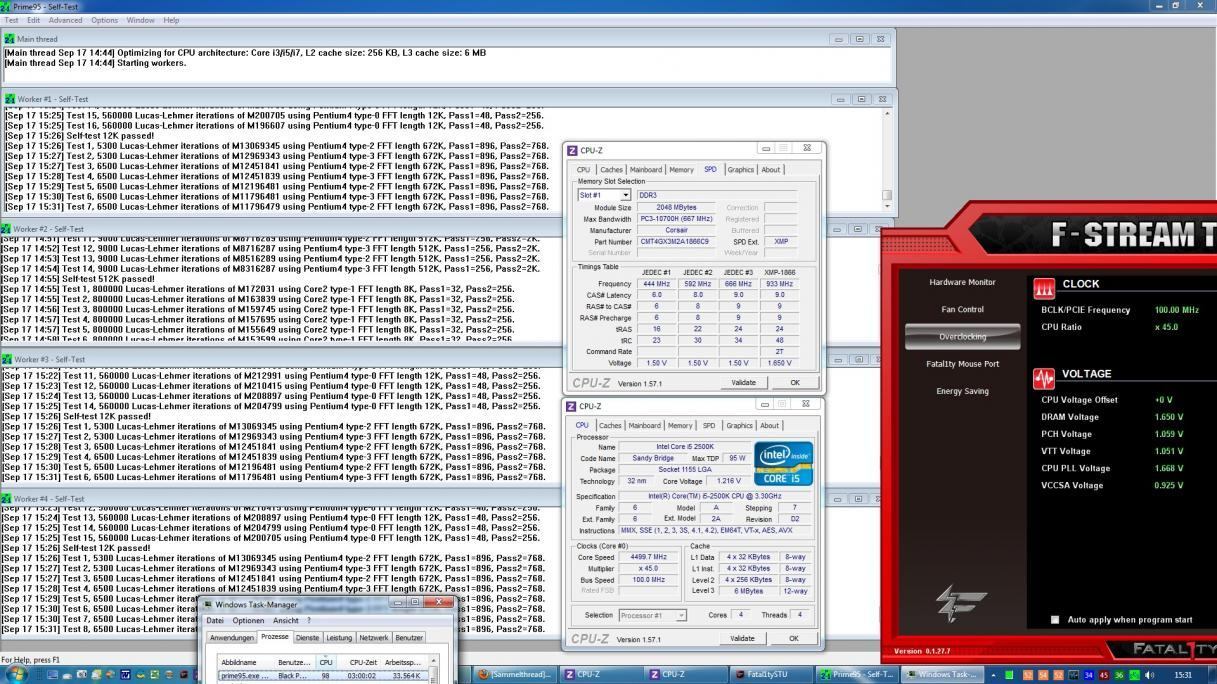This screenshot has width=1217, height=684.
Task: Open Prime95 Window menu
Action: (x=140, y=20)
